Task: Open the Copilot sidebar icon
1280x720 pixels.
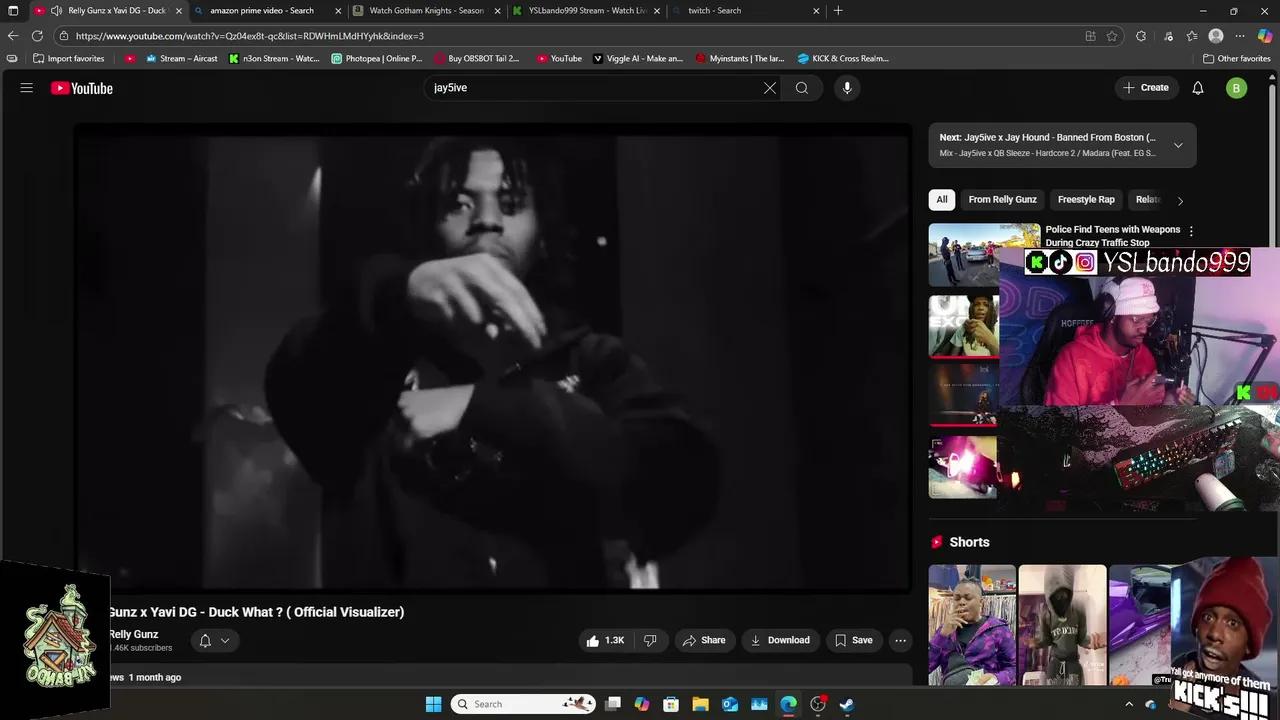Action: click(1265, 36)
